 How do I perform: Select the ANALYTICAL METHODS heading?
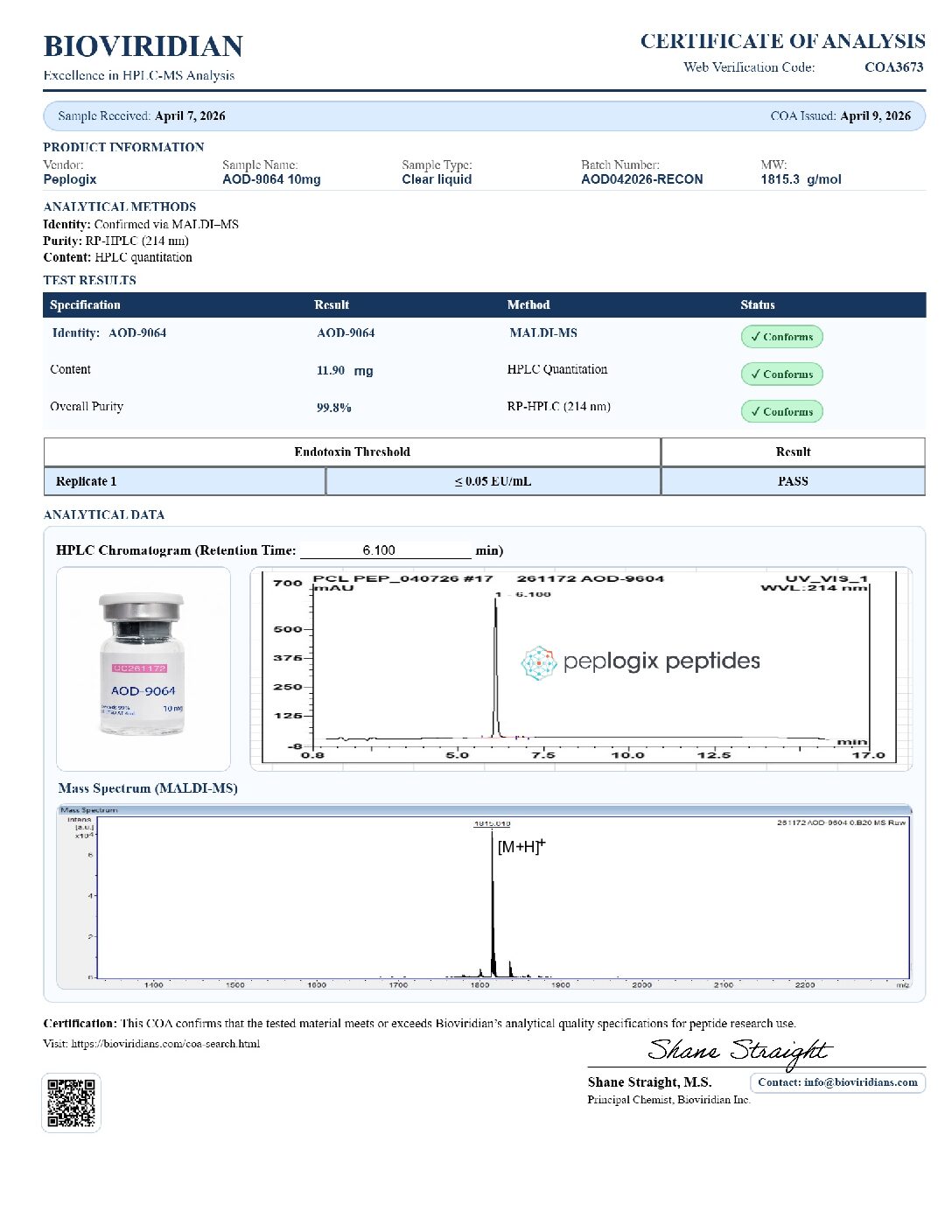coord(120,207)
